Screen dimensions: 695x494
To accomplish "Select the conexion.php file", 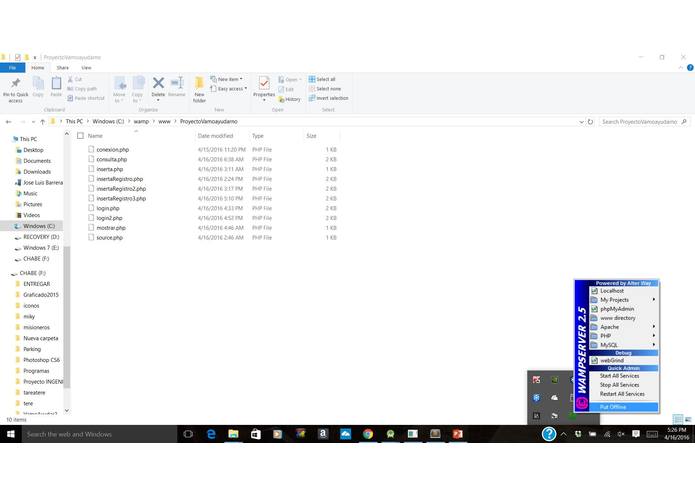I will coord(113,150).
